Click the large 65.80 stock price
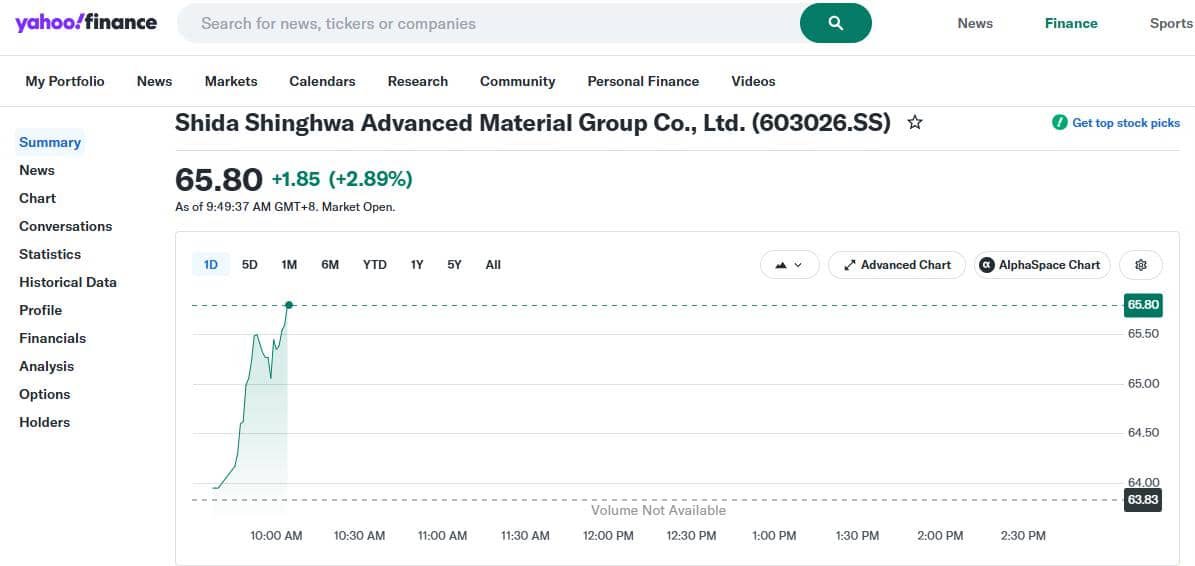 pos(219,180)
